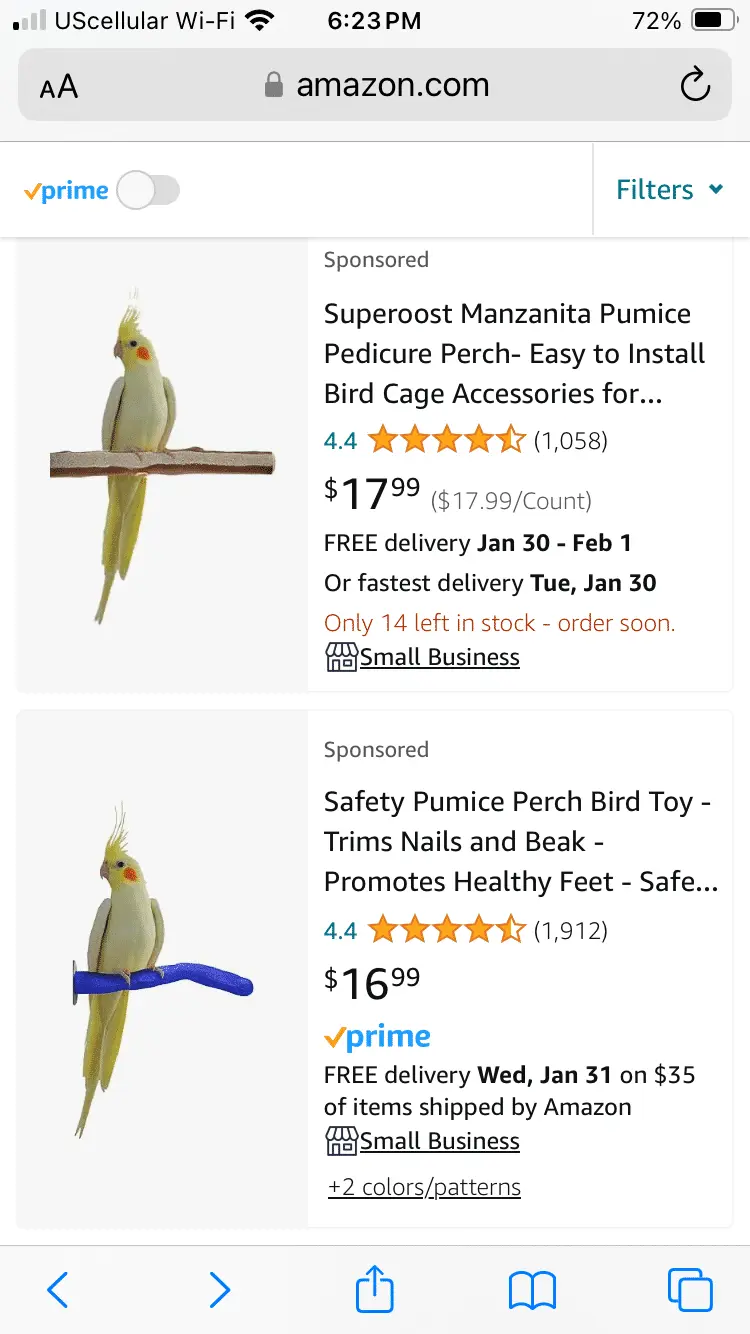Tap the Small Business link under Safety Pumice
This screenshot has width=750, height=1334.
click(439, 1141)
